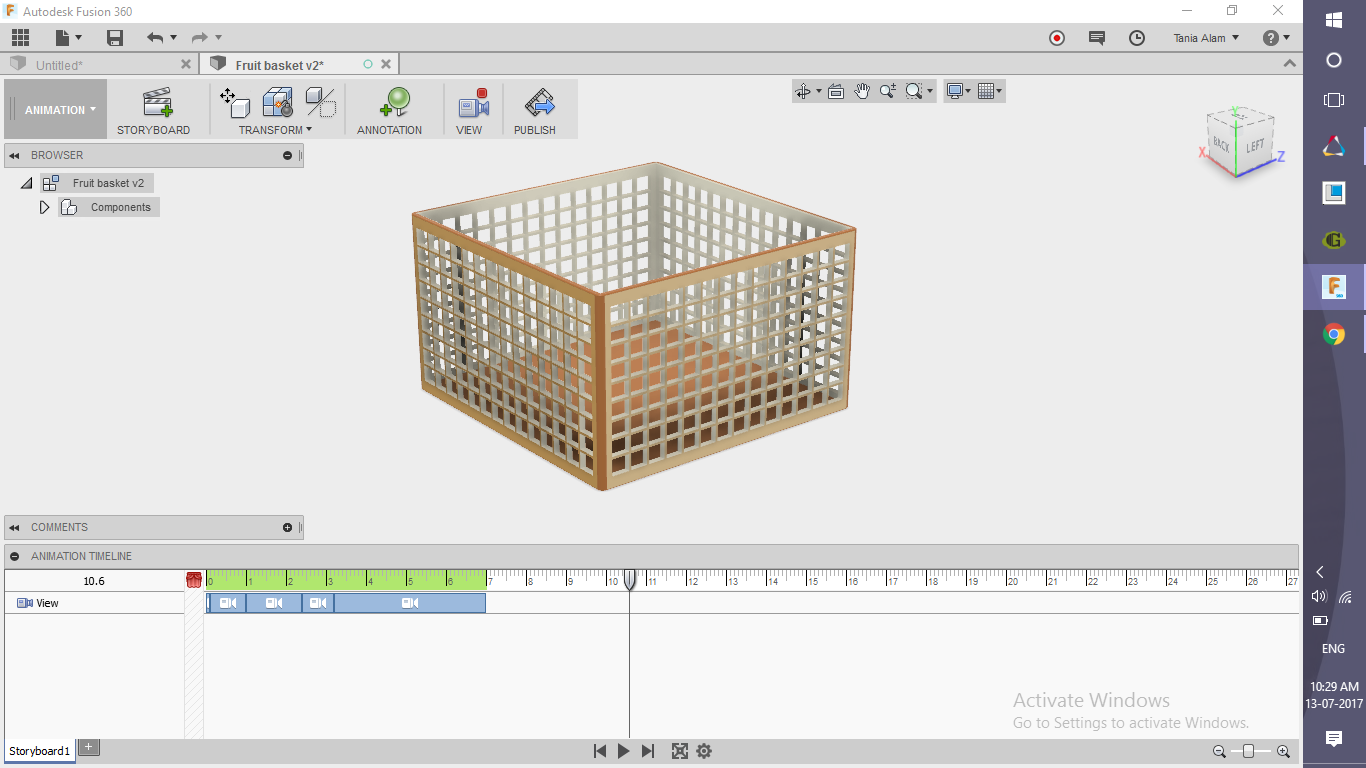This screenshot has width=1366, height=768.
Task: Click the Publish video icon
Action: 539,102
